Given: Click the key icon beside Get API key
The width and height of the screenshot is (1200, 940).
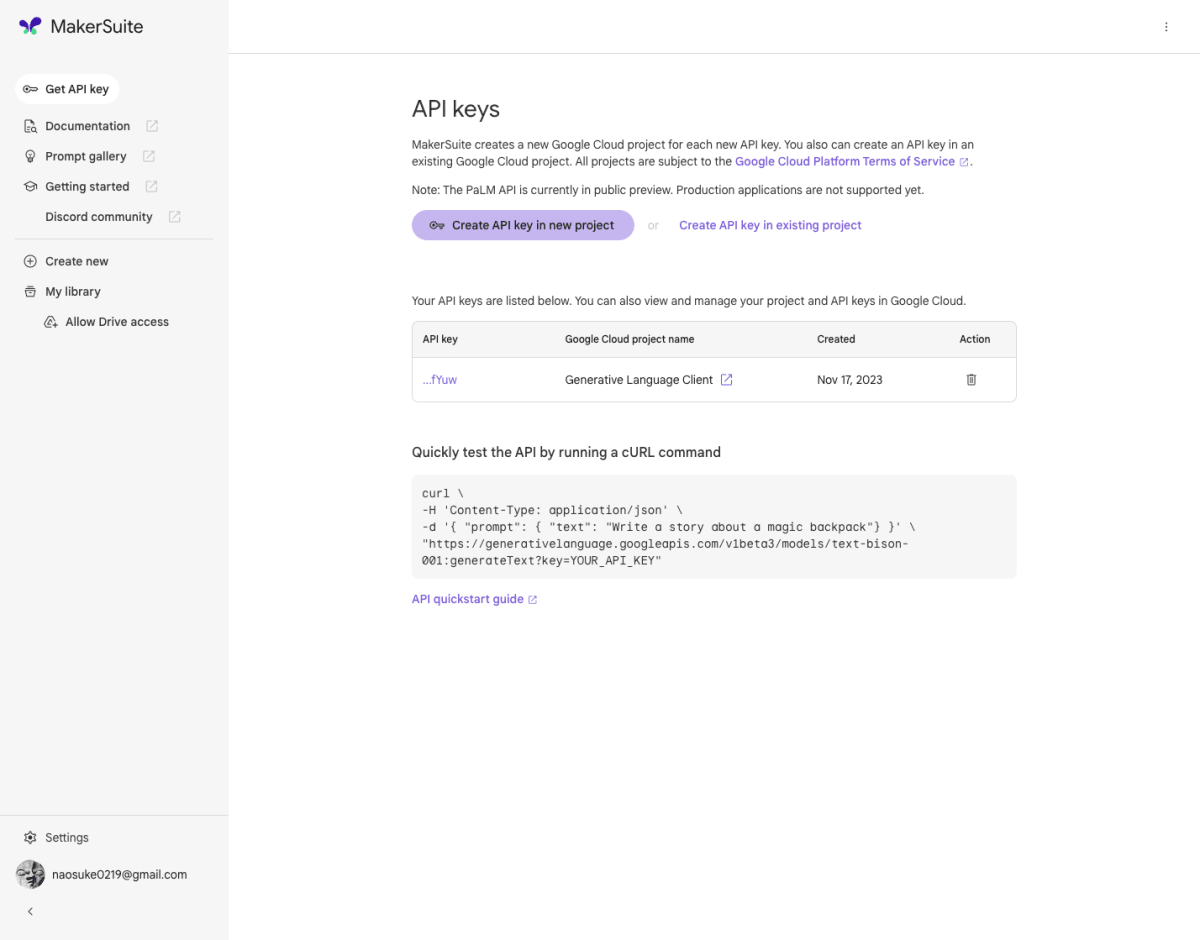Looking at the screenshot, I should coord(30,89).
